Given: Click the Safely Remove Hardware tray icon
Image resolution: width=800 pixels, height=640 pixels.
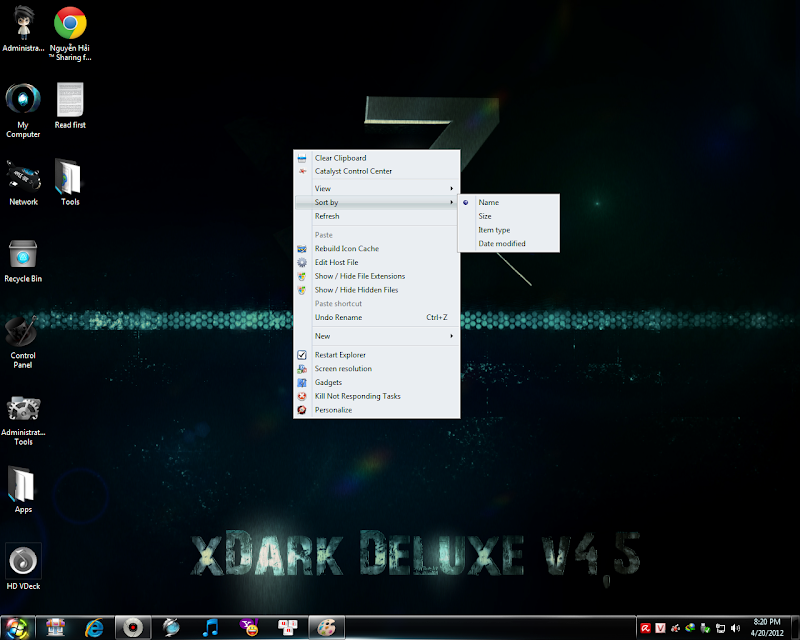Looking at the screenshot, I should click(x=706, y=628).
